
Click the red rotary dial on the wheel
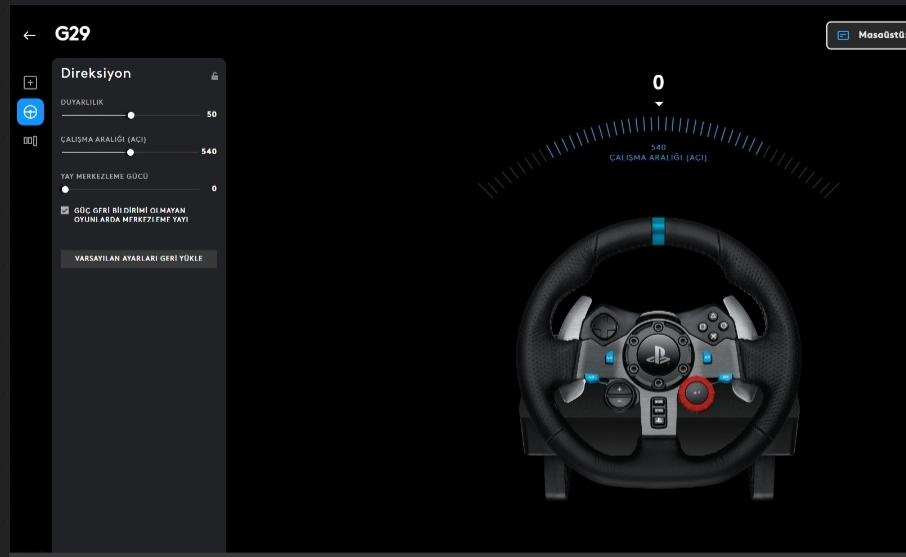pyautogui.click(x=696, y=393)
